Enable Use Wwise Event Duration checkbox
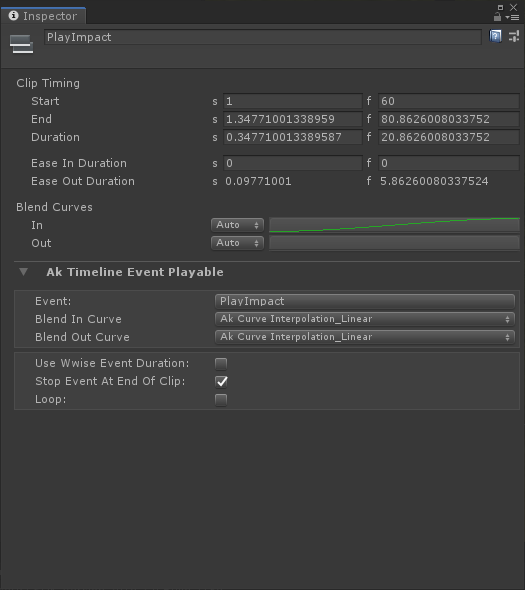This screenshot has width=525, height=590. click(221, 363)
